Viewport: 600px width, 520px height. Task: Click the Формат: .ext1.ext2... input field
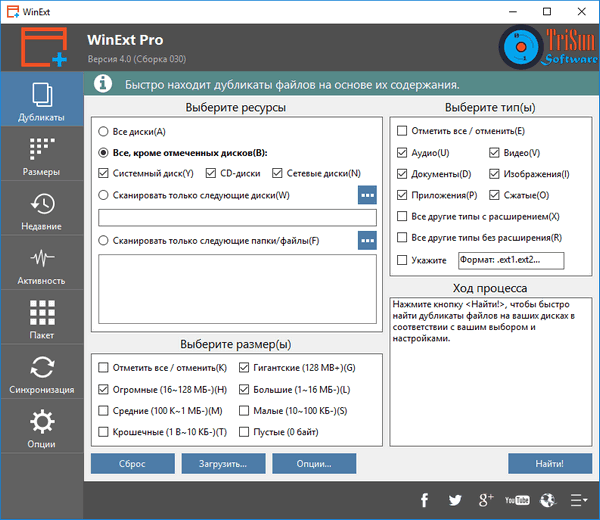click(x=511, y=260)
